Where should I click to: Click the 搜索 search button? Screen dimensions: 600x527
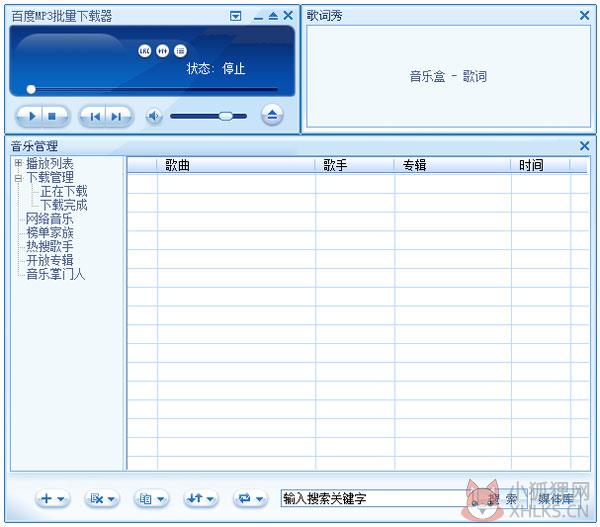(x=504, y=499)
